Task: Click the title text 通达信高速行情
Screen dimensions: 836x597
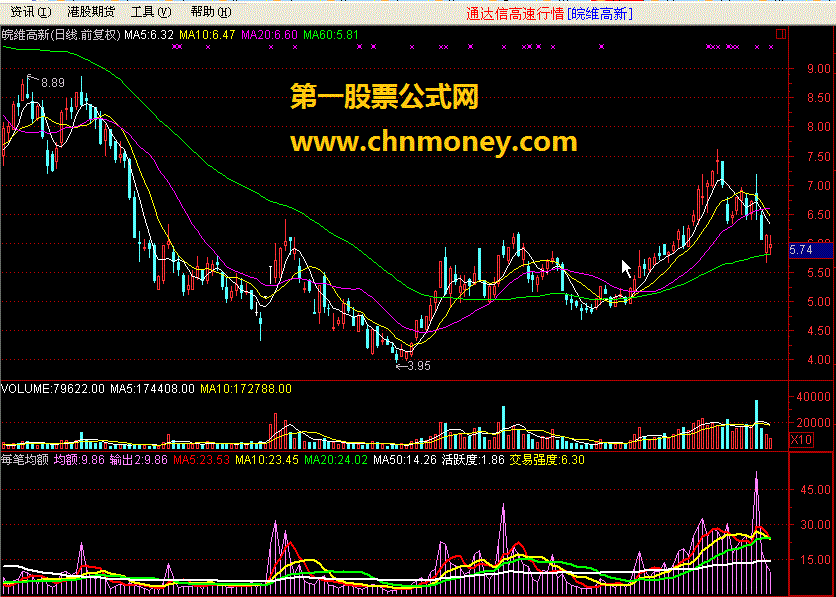Action: [x=515, y=14]
